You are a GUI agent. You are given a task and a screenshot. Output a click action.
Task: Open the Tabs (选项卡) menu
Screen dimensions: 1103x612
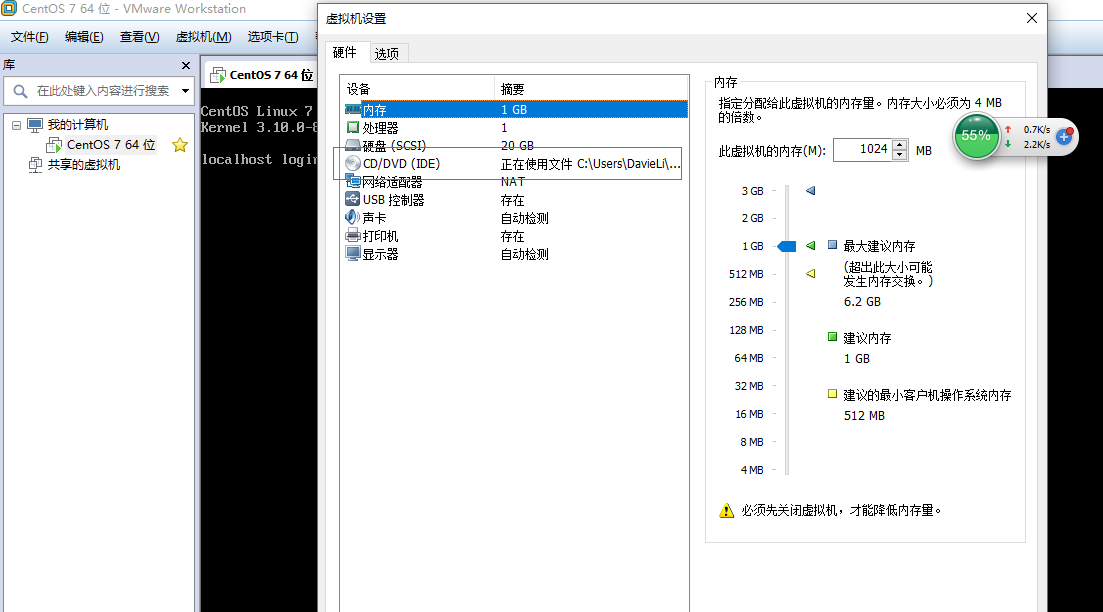[273, 37]
